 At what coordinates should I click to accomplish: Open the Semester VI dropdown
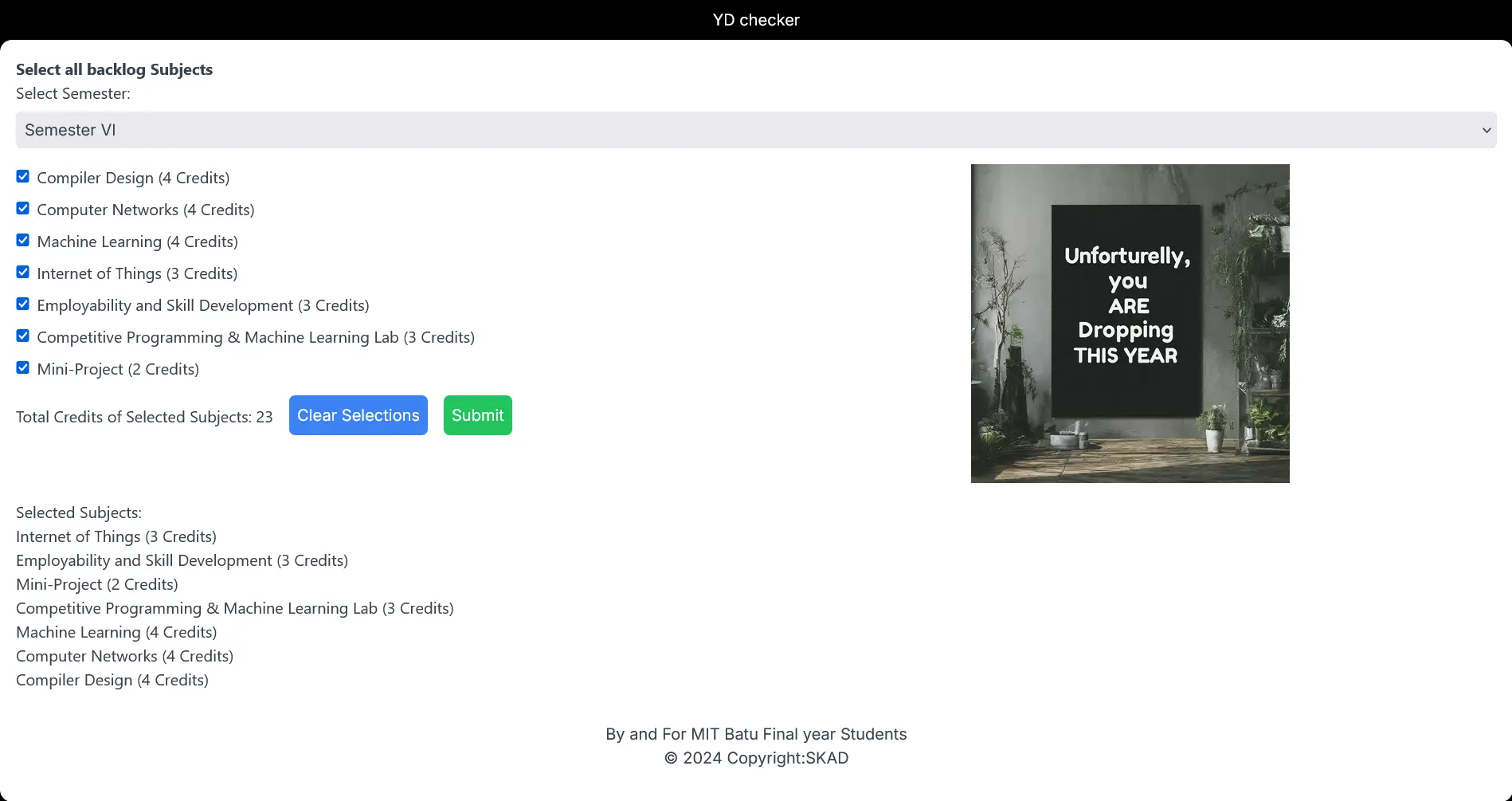[755, 130]
